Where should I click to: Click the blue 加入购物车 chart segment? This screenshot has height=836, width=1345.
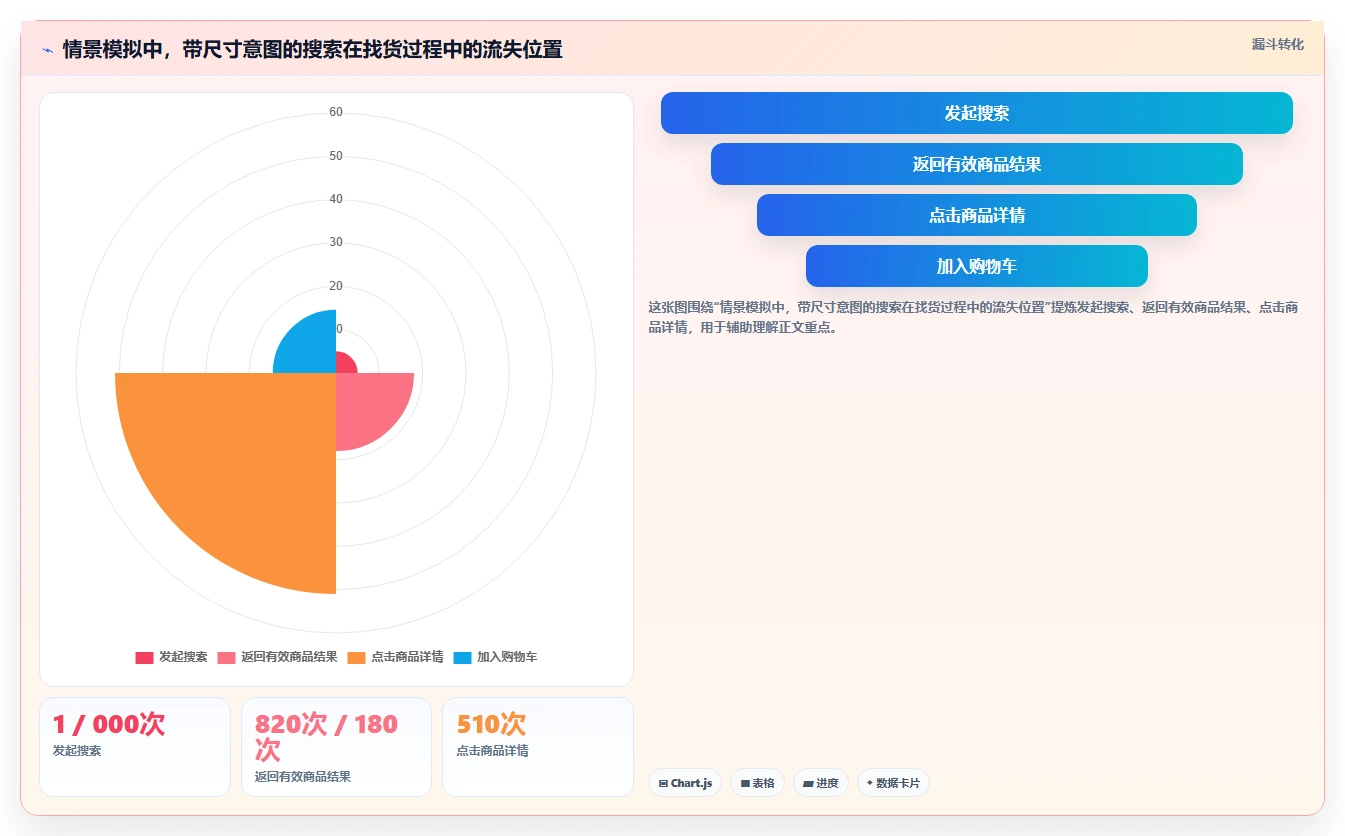pyautogui.click(x=312, y=347)
